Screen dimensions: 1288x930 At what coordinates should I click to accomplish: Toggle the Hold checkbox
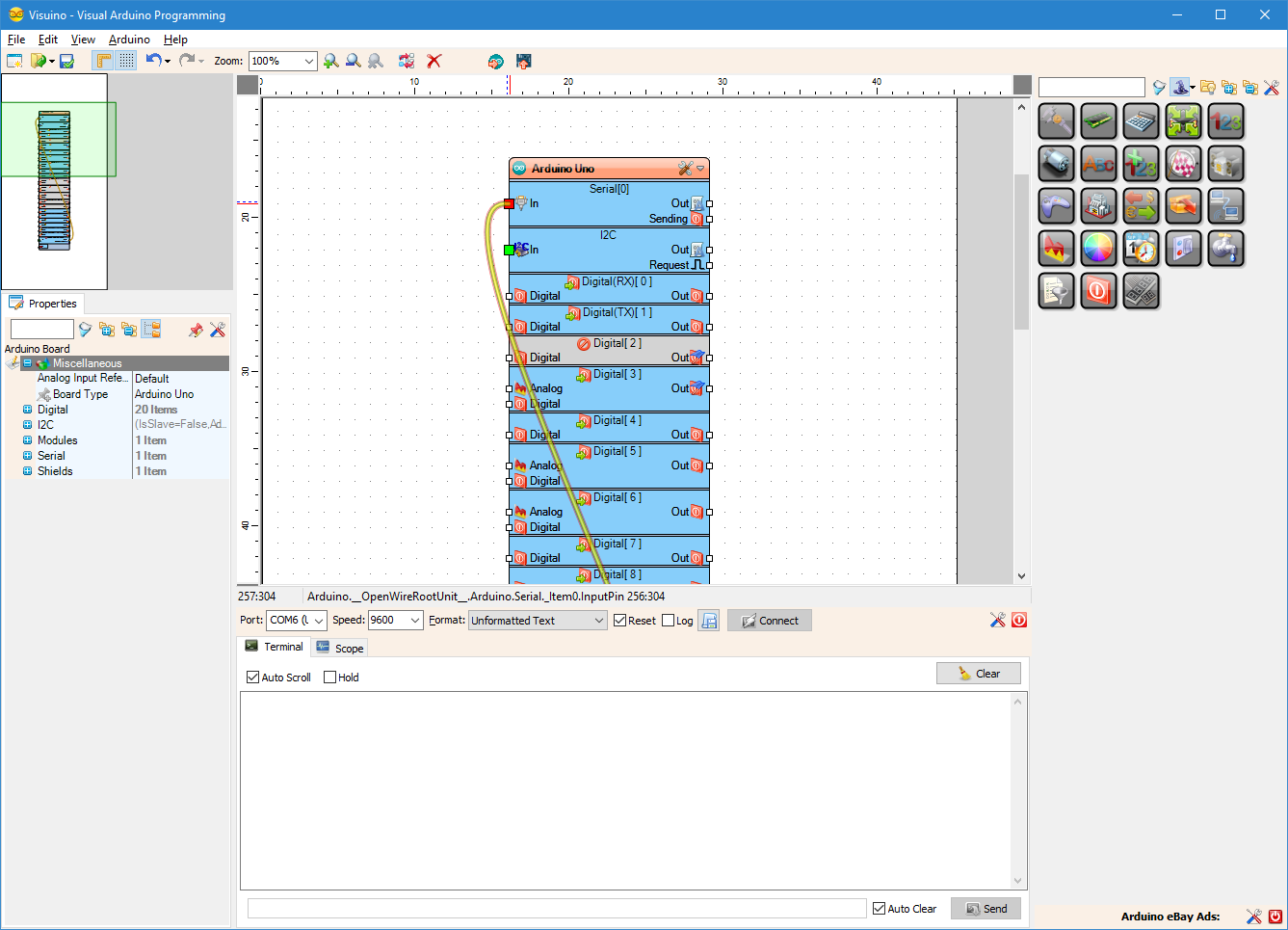330,678
